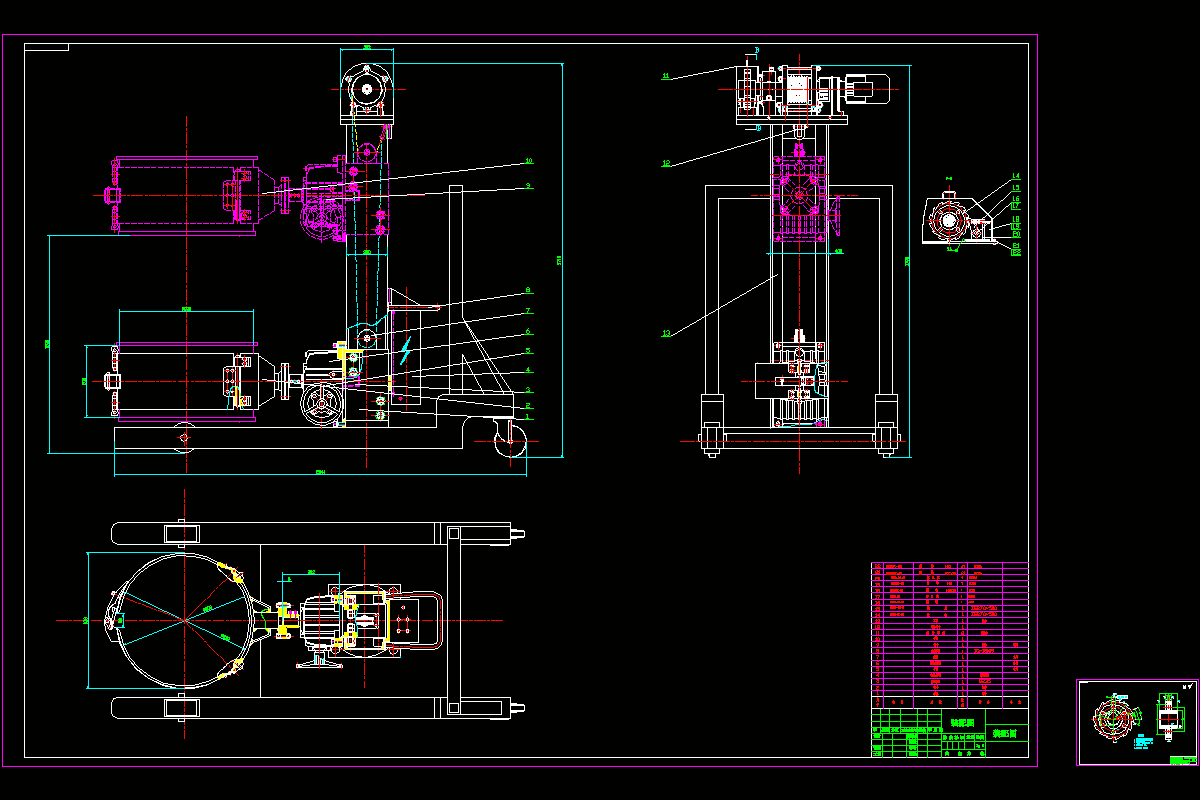Select part callout number 8 label

tap(528, 291)
